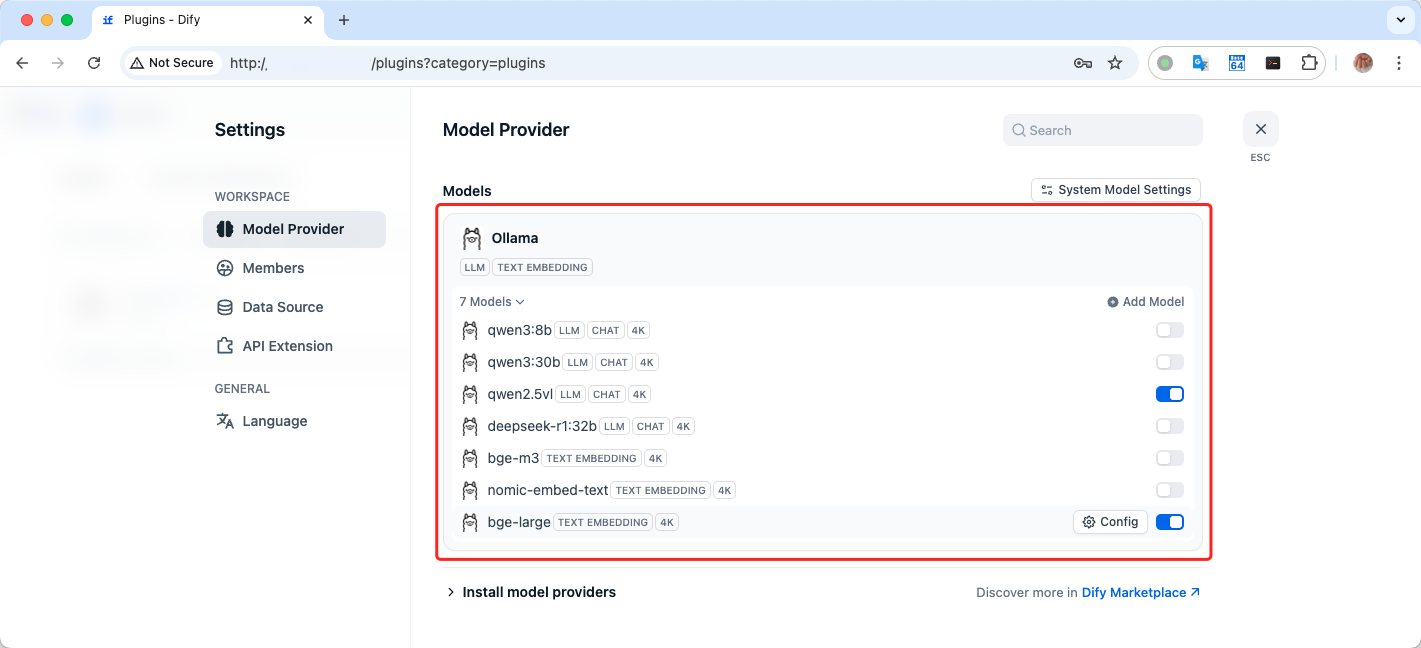Open the Chrome tab list dropdown arrow
Image resolution: width=1421 pixels, height=648 pixels.
[1398, 20]
